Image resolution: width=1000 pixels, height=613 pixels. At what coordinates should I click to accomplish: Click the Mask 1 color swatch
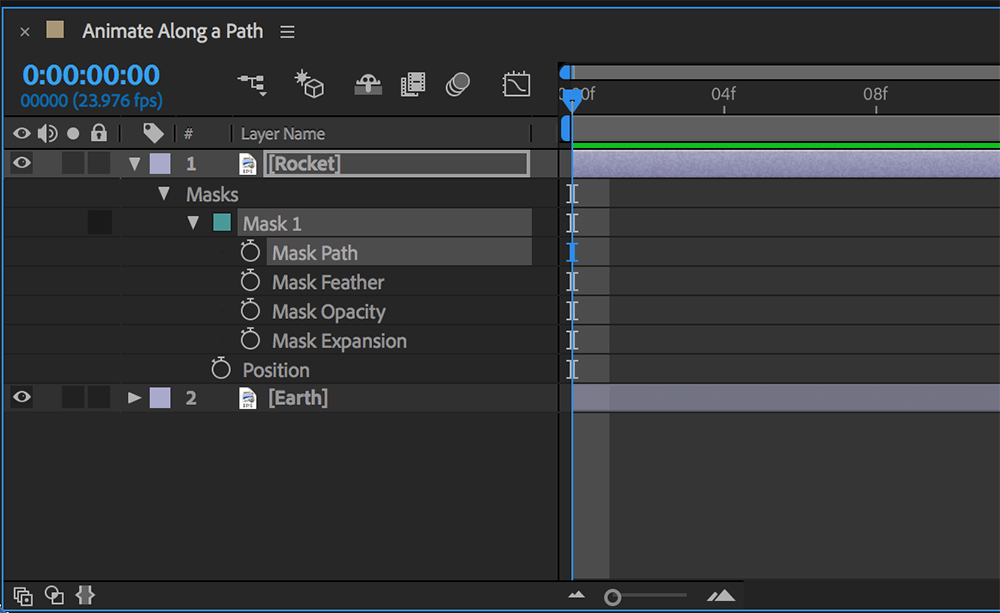click(x=221, y=223)
